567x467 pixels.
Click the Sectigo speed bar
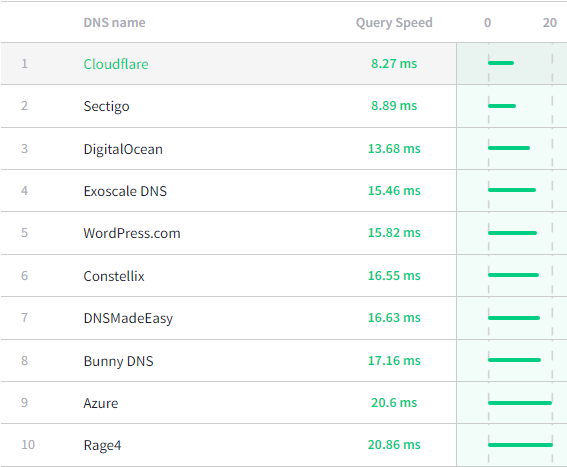[502, 106]
